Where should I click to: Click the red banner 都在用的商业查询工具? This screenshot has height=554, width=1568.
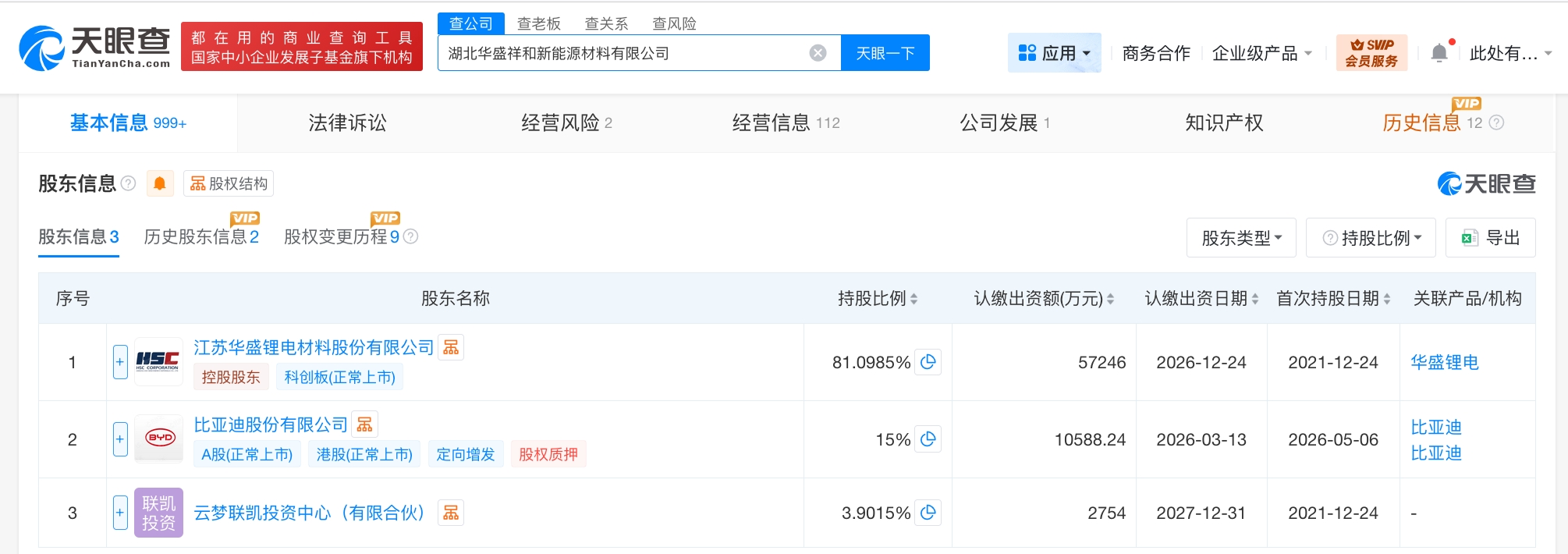pos(302,47)
